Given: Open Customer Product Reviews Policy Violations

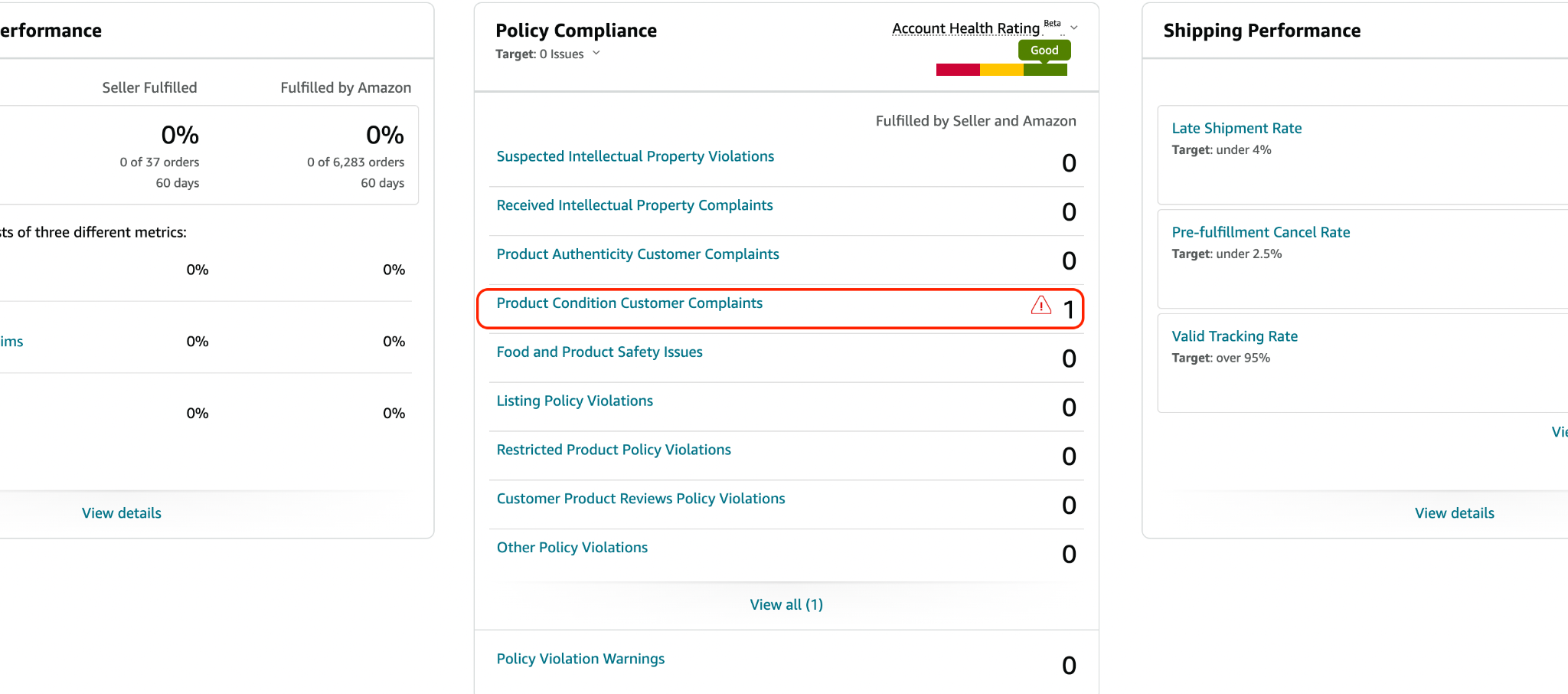Looking at the screenshot, I should coord(640,499).
